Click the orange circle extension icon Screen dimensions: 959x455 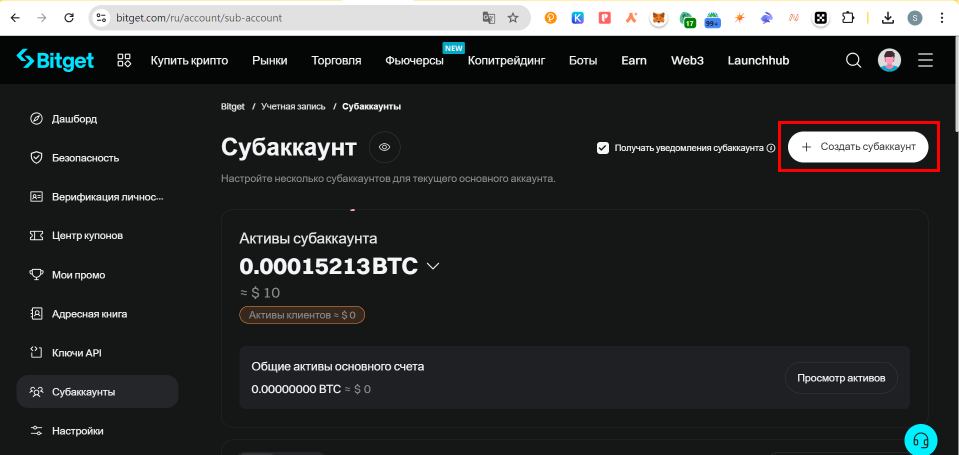coord(550,18)
